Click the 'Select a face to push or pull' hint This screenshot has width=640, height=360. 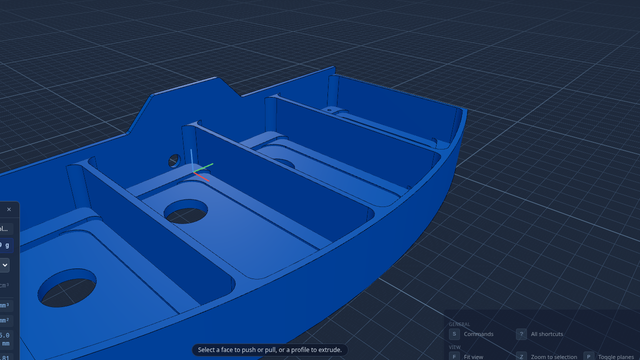coord(270,350)
